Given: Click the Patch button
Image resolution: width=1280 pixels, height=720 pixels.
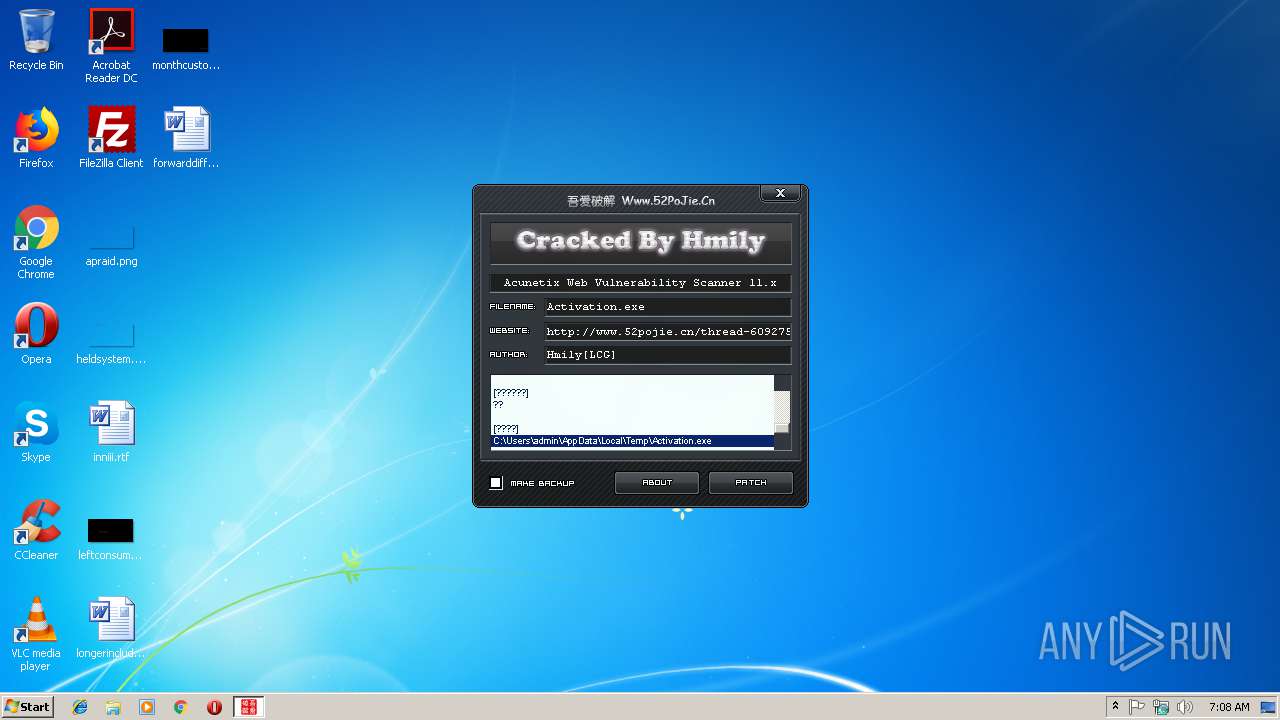Looking at the screenshot, I should tap(751, 483).
